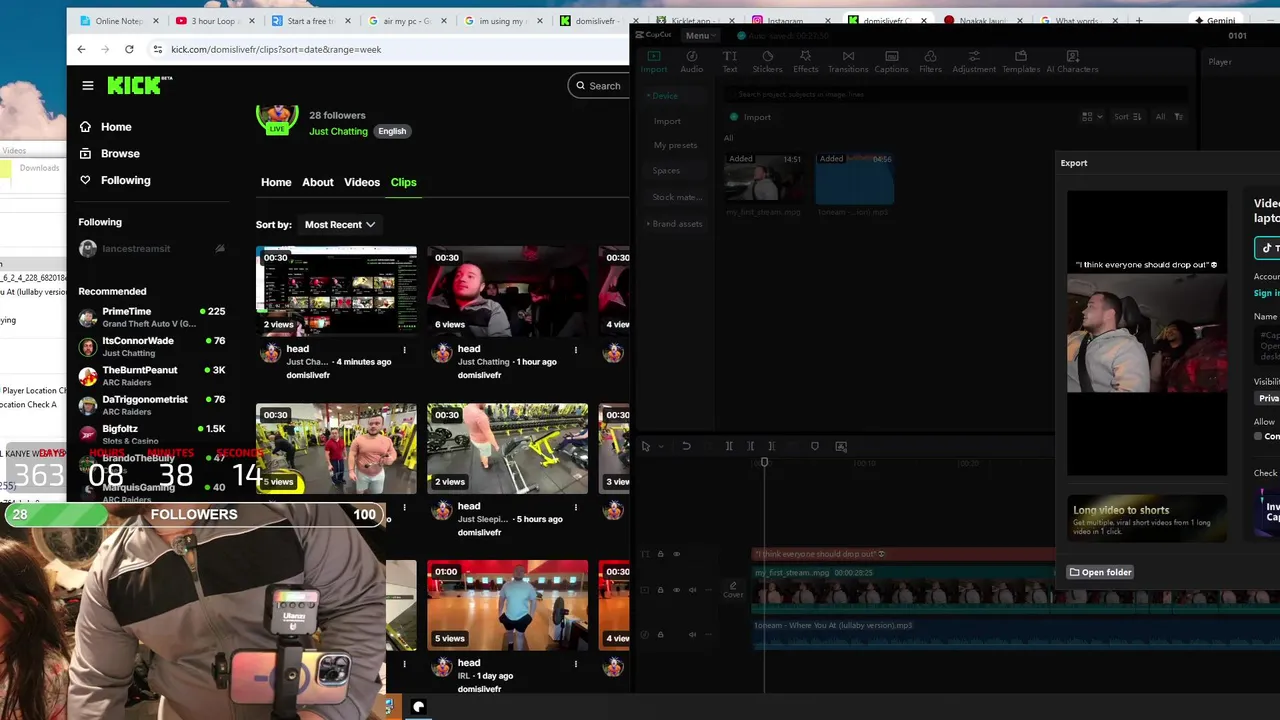Open the 01:00 clip with 5 views
The height and width of the screenshot is (720, 1280).
(507, 605)
